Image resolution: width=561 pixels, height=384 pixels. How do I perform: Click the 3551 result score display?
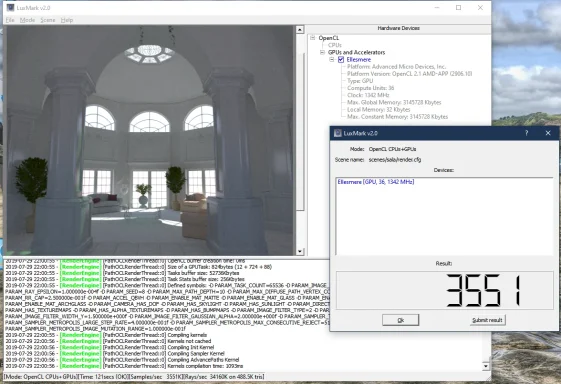tap(444, 290)
